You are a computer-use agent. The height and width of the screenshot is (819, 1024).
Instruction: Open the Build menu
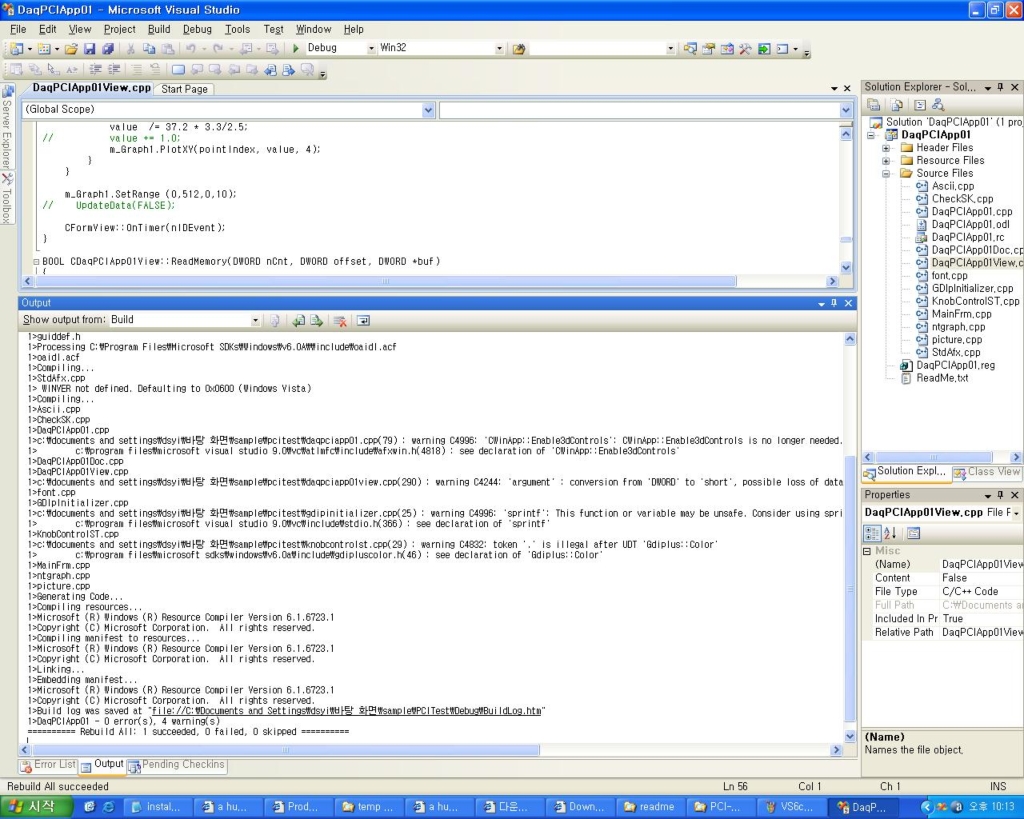click(159, 29)
